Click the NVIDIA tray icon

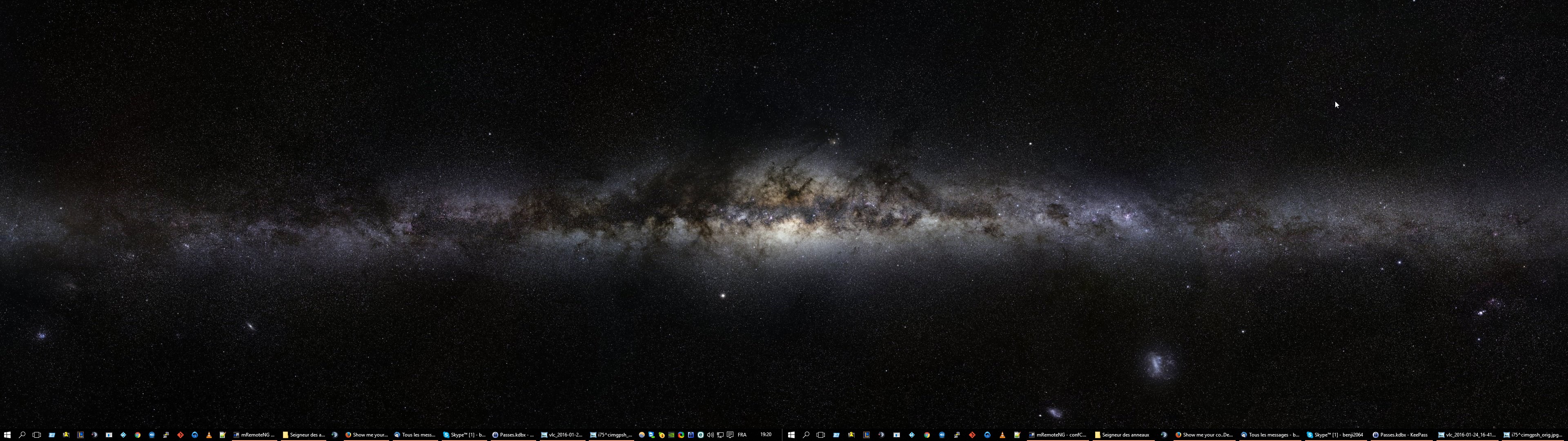(x=671, y=435)
